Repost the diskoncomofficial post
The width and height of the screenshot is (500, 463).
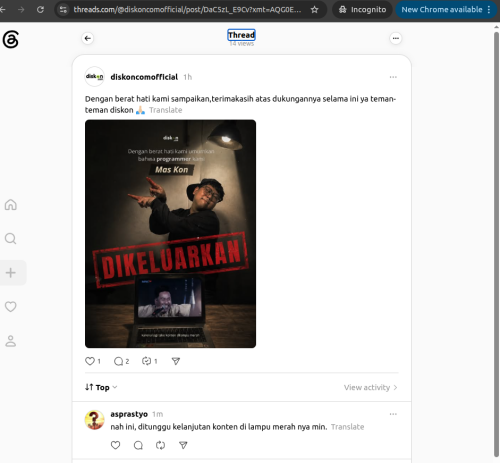coord(146,361)
